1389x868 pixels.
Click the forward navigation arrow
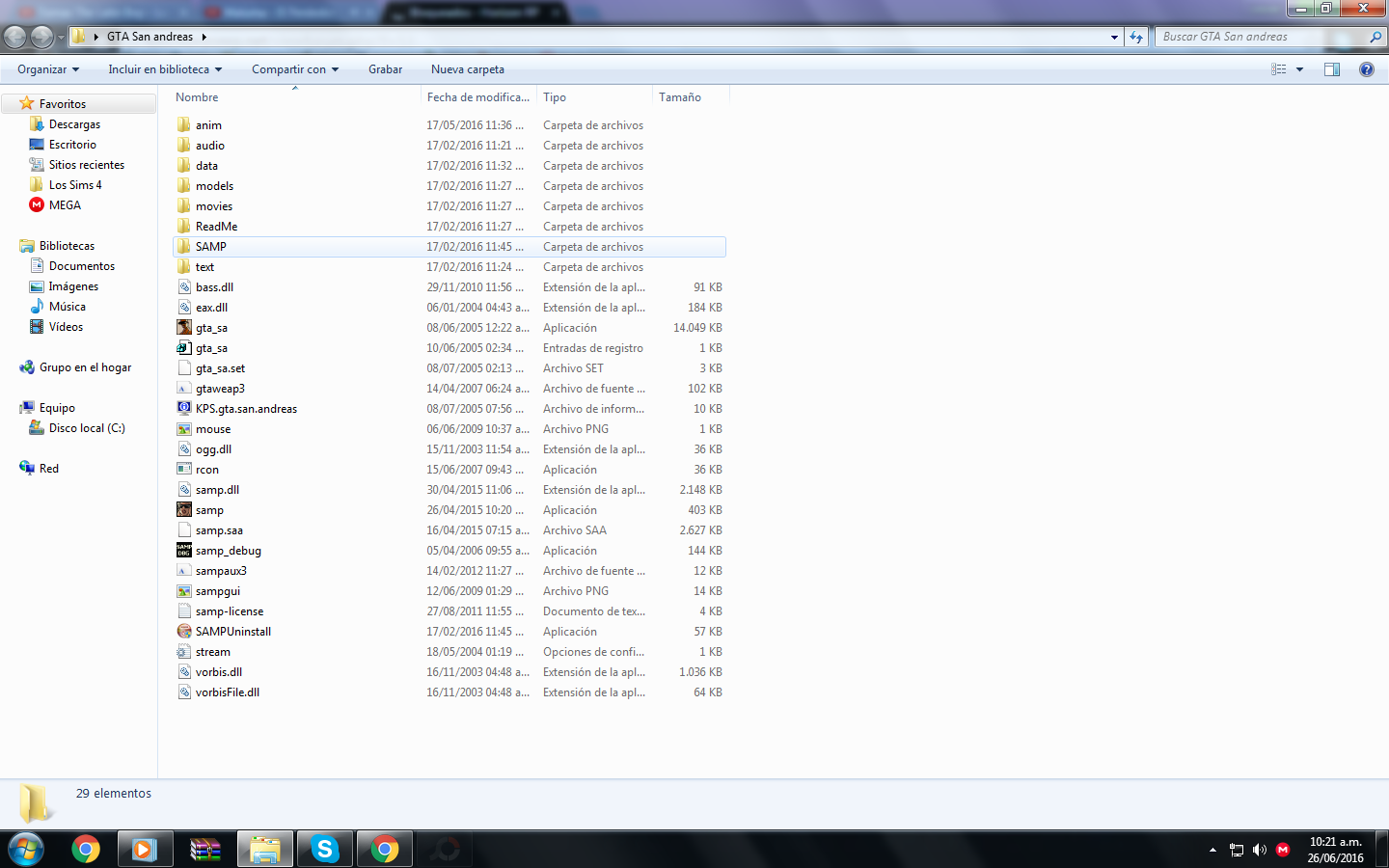pos(41,37)
